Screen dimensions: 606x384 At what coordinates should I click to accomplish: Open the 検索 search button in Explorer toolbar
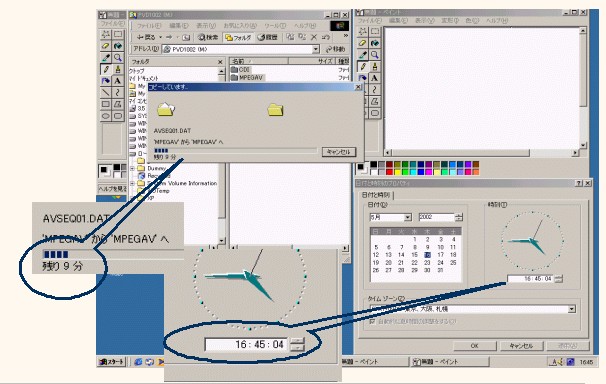208,37
